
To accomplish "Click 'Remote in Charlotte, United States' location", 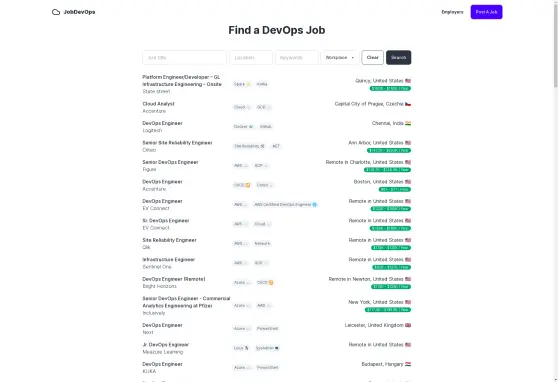I will click(364, 162).
